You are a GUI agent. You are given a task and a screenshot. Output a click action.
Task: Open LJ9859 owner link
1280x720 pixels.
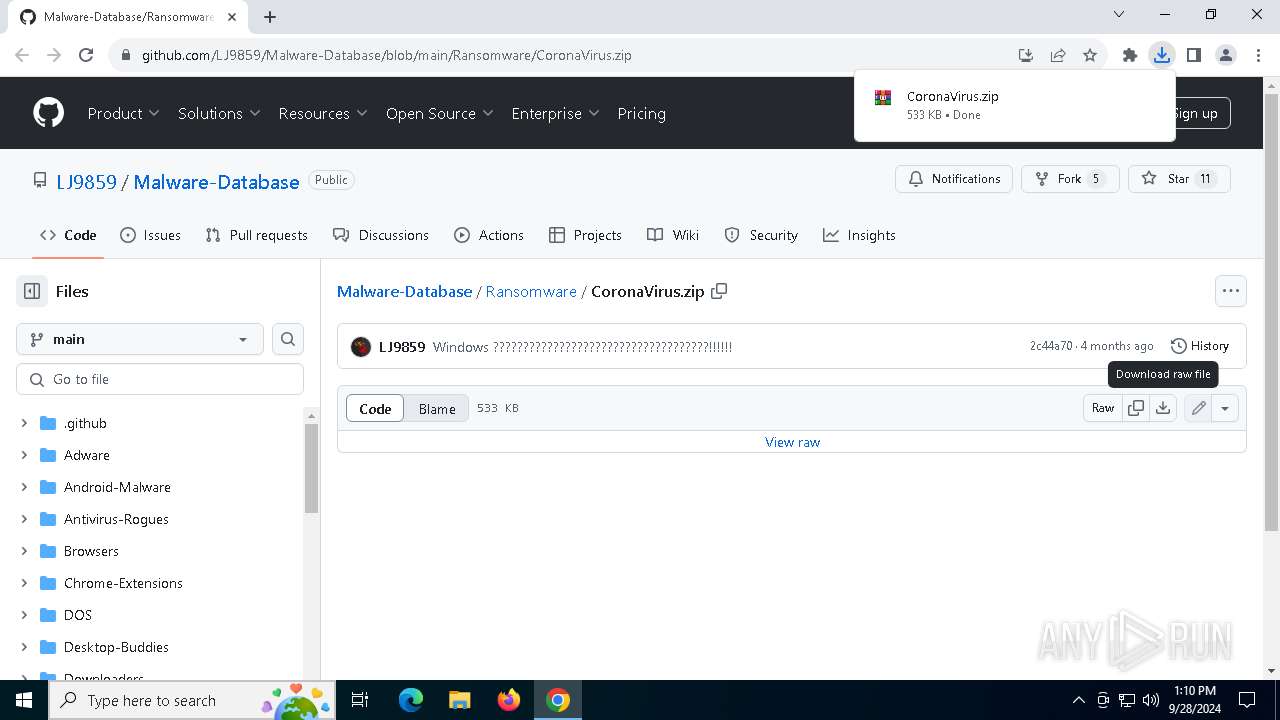click(87, 182)
